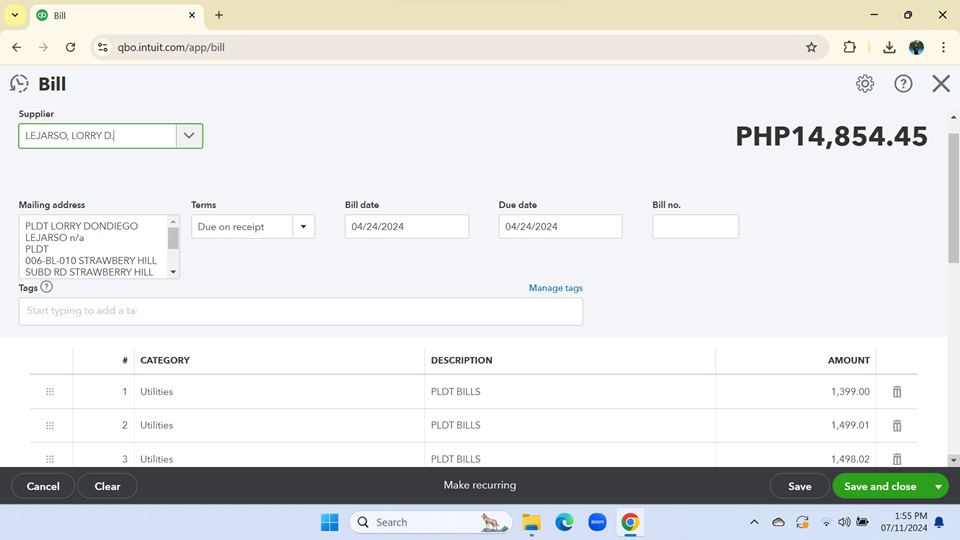Click the Due date field
Viewport: 960px width, 540px height.
click(560, 227)
